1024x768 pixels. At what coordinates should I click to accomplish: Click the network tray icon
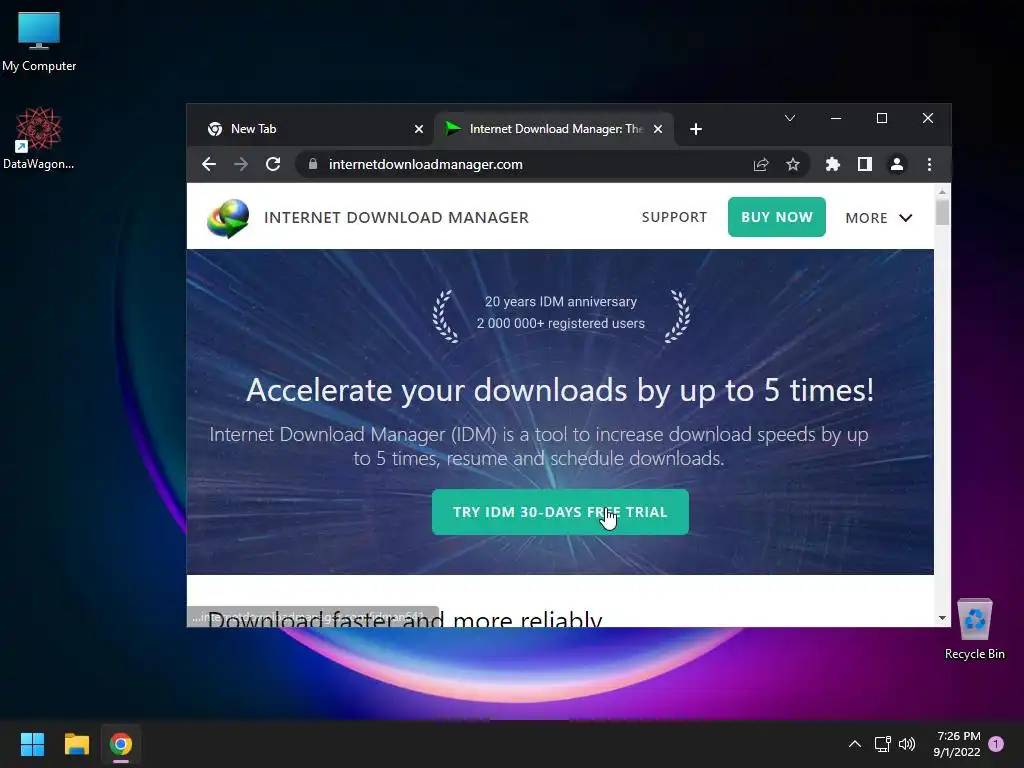[883, 744]
